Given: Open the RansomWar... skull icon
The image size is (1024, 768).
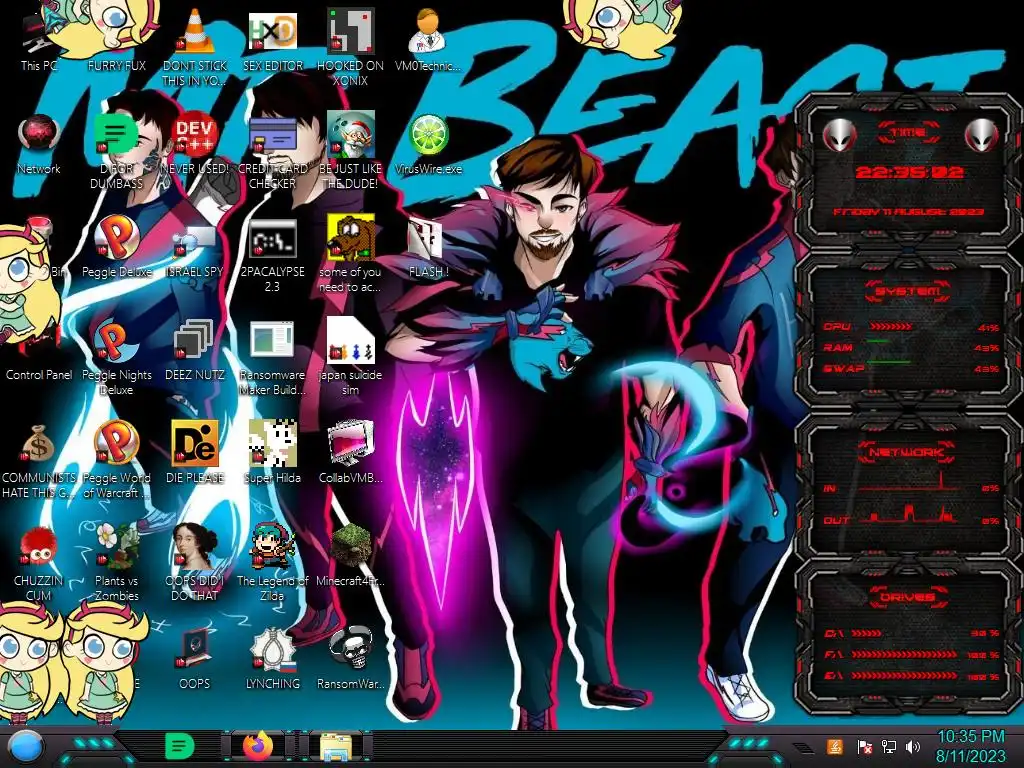Looking at the screenshot, I should point(350,658).
